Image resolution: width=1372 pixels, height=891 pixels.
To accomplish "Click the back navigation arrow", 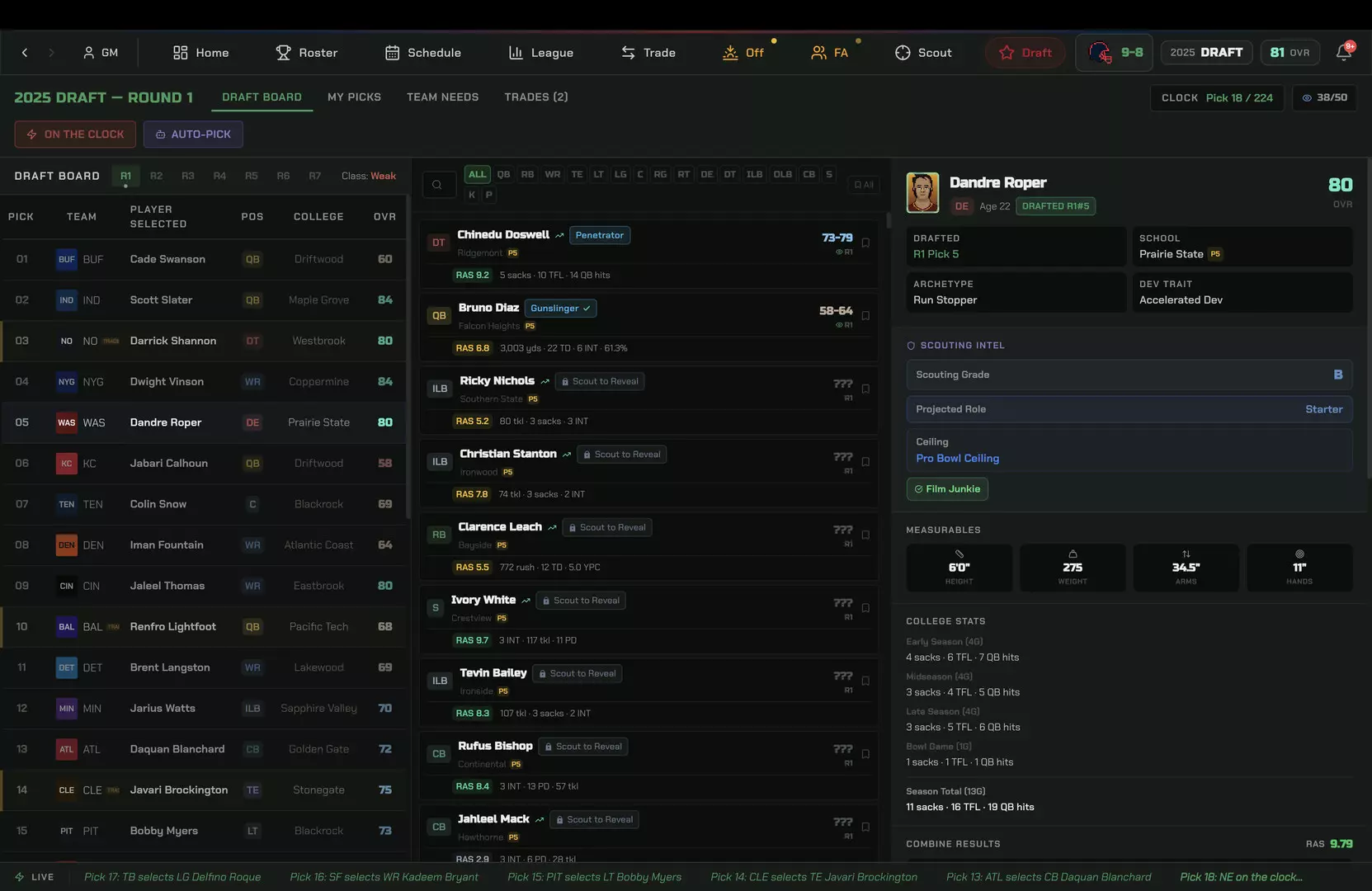I will 25,53.
